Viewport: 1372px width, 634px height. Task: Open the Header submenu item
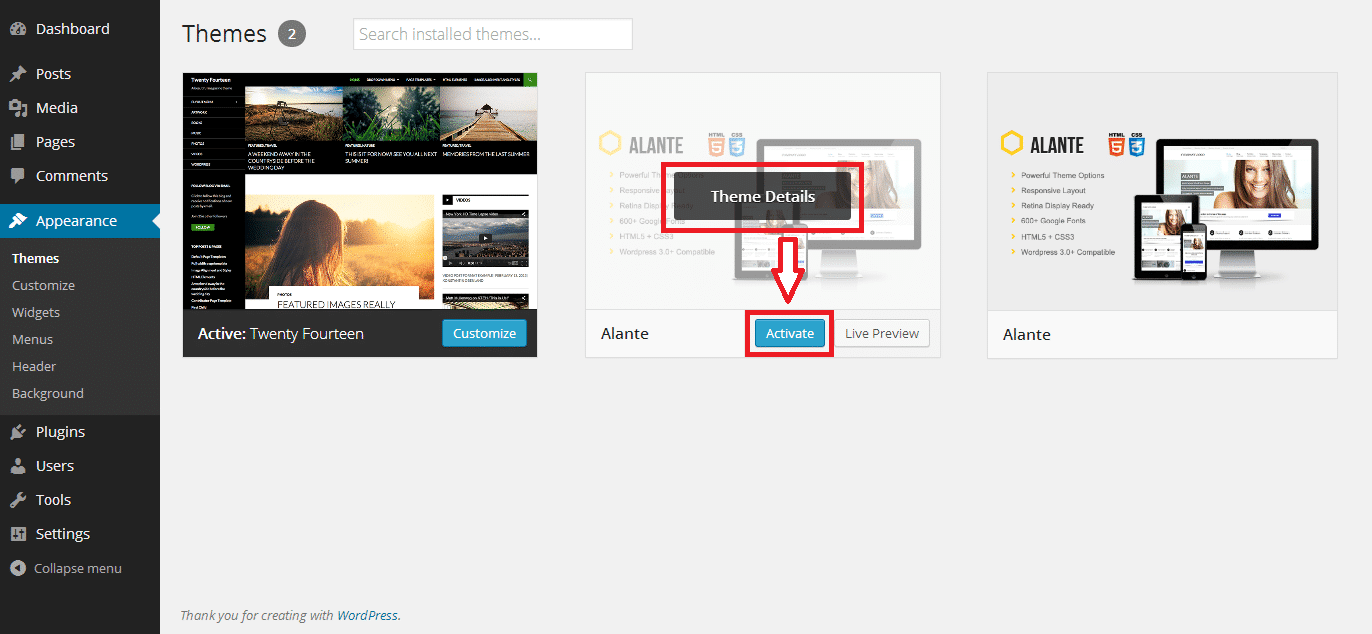click(x=34, y=366)
